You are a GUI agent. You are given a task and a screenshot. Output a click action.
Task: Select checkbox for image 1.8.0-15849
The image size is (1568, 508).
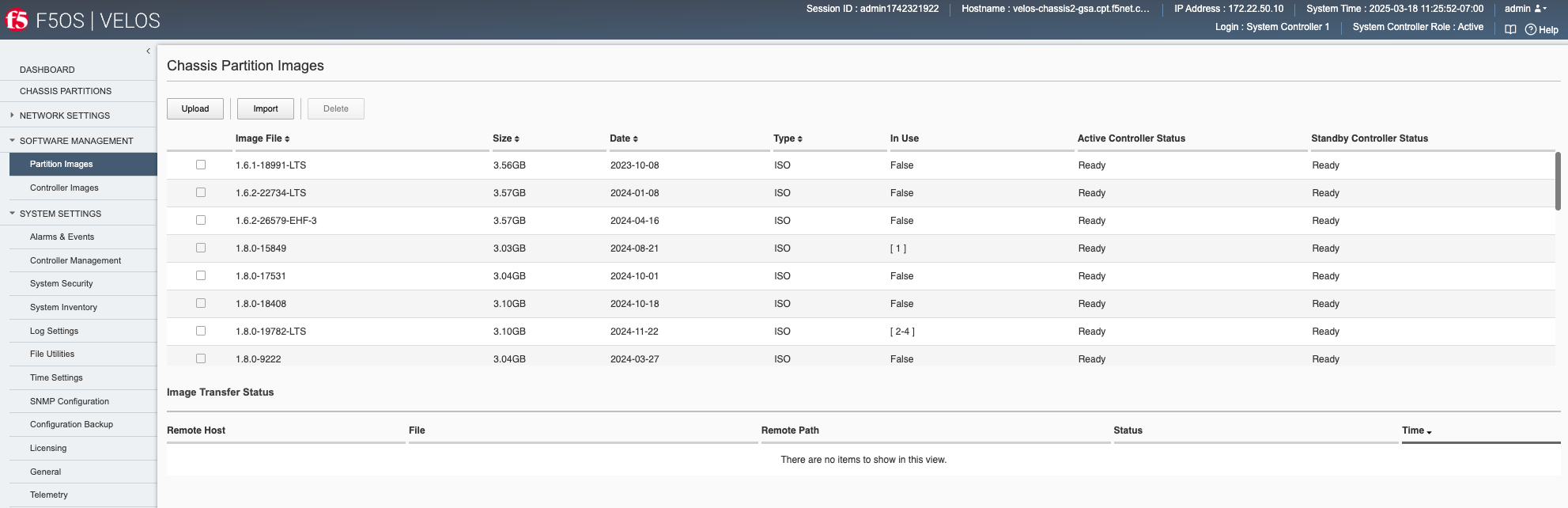201,248
